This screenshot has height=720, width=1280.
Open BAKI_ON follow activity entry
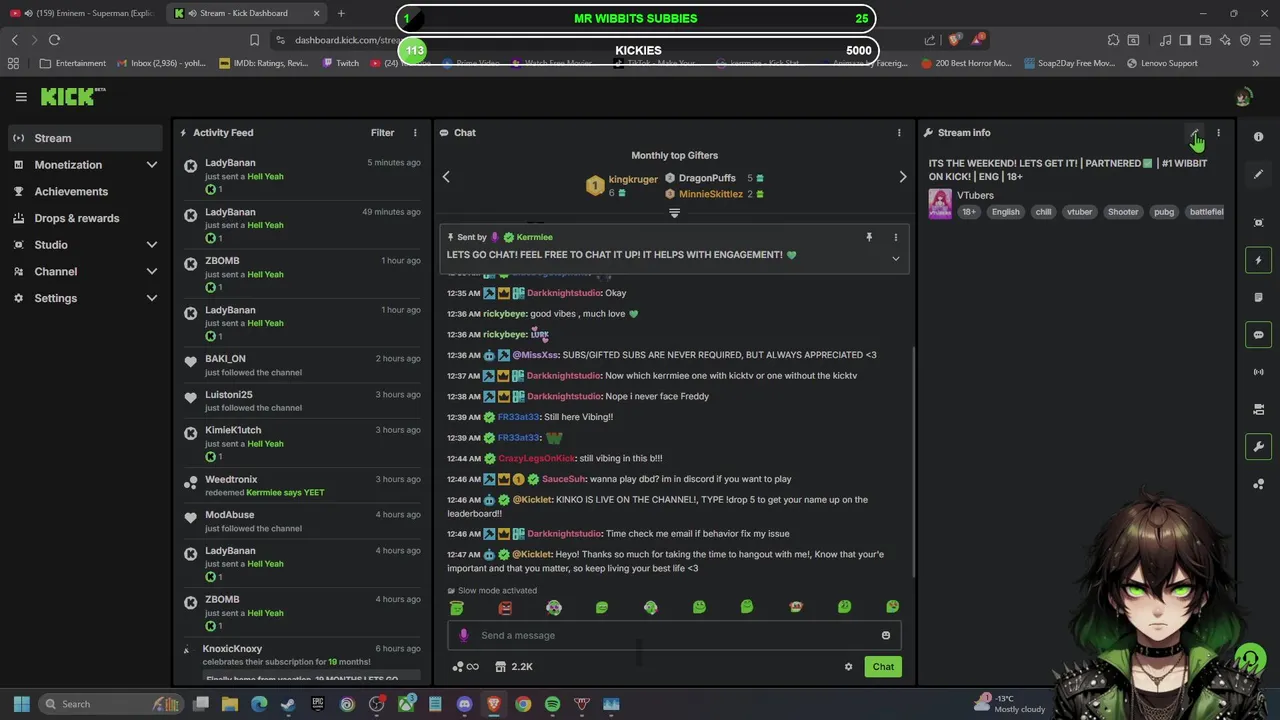(x=302, y=365)
